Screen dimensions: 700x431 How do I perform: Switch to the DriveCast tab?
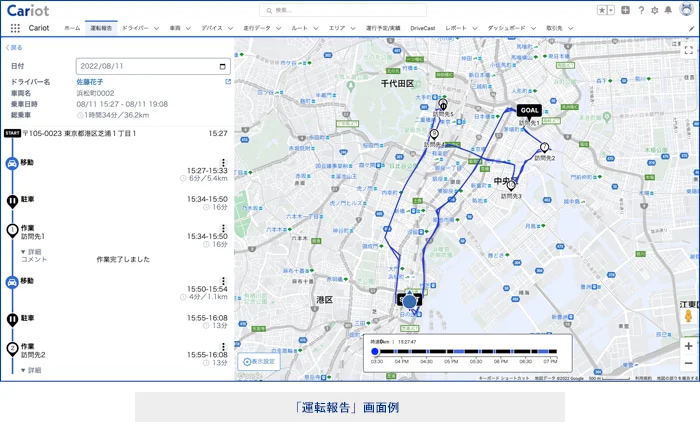(424, 29)
